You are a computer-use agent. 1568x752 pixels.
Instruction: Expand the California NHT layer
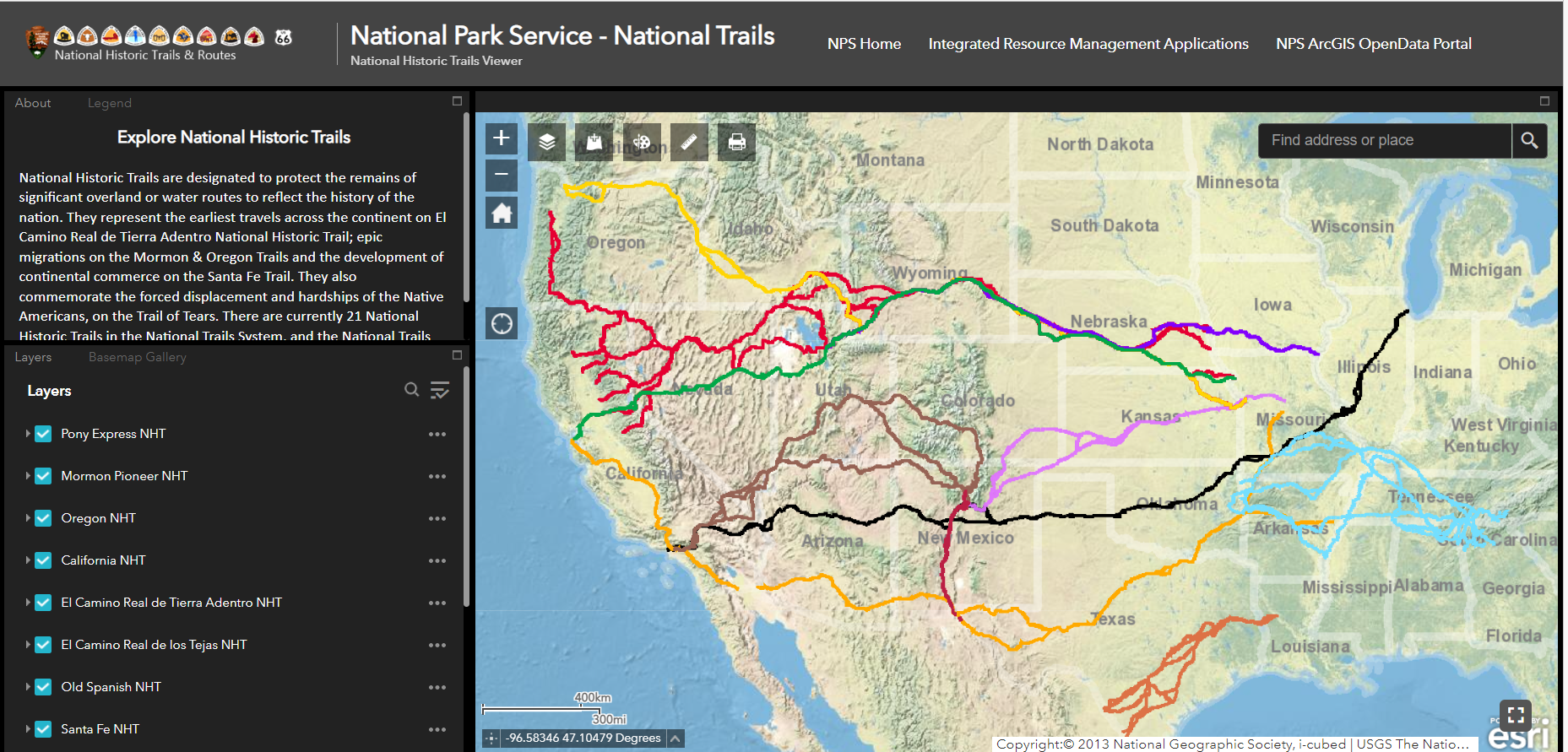click(28, 560)
